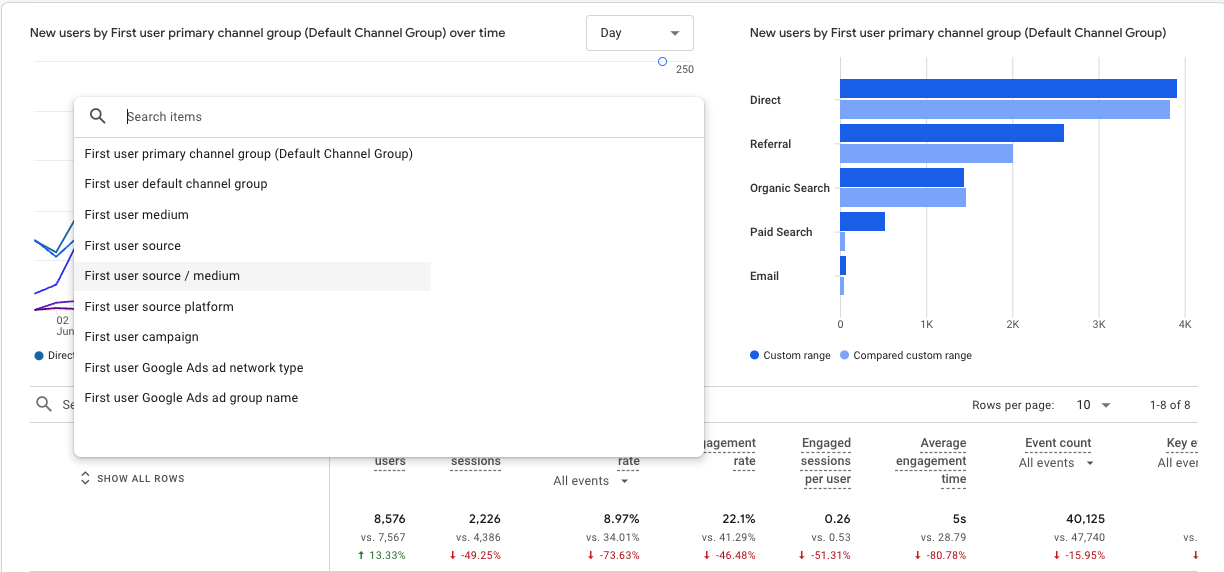1224x572 pixels.
Task: Select First user source platform option
Action: pyautogui.click(x=159, y=307)
